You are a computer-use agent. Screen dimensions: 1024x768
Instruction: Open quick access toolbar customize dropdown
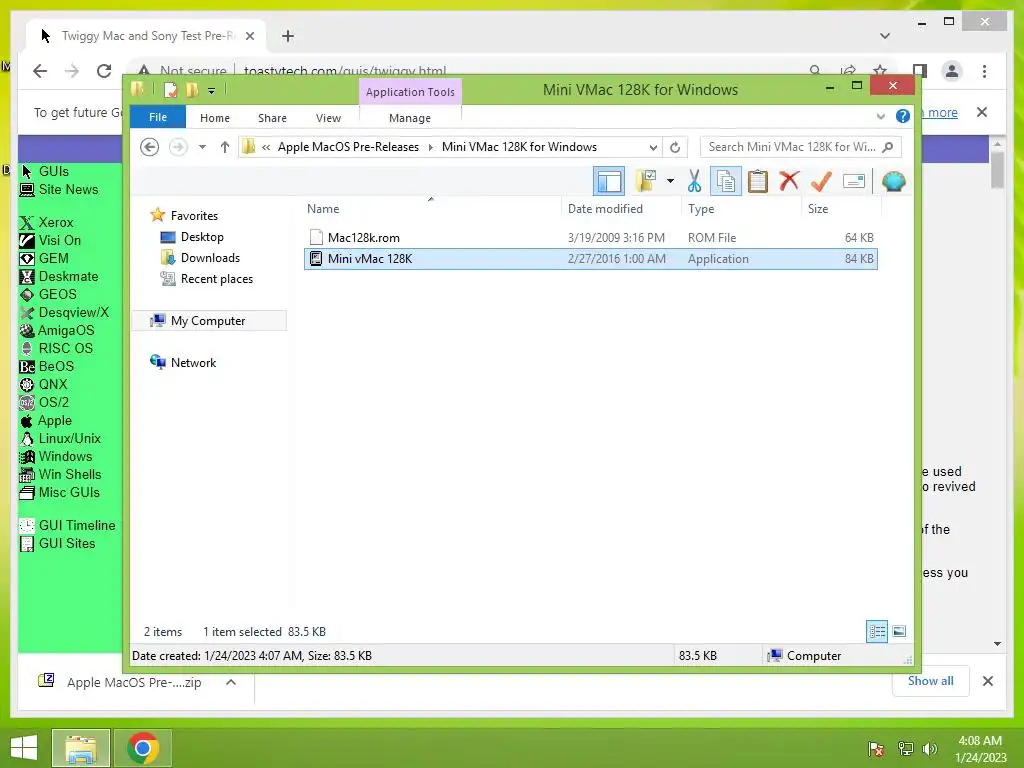(212, 91)
